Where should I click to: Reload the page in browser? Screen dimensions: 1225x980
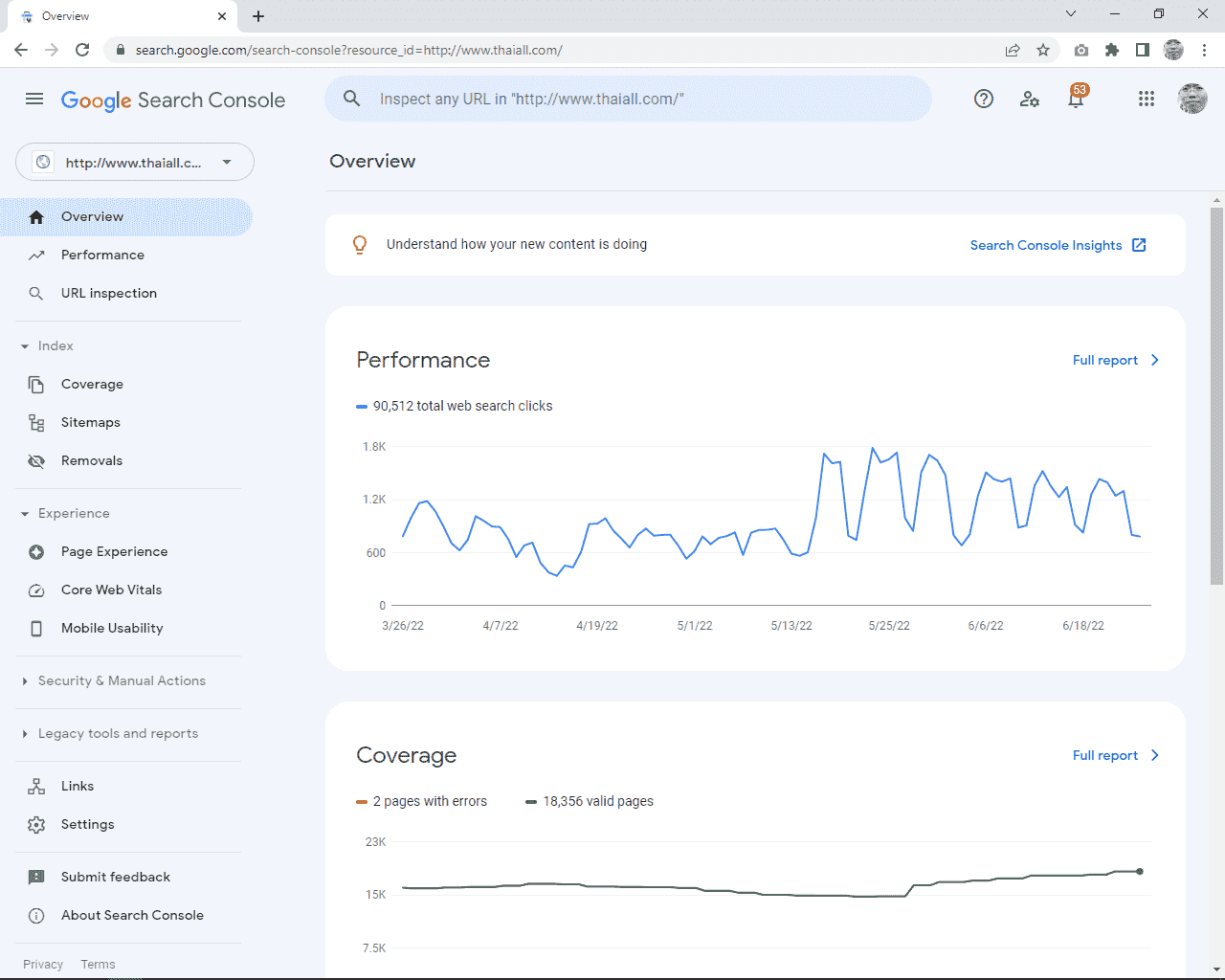82,50
